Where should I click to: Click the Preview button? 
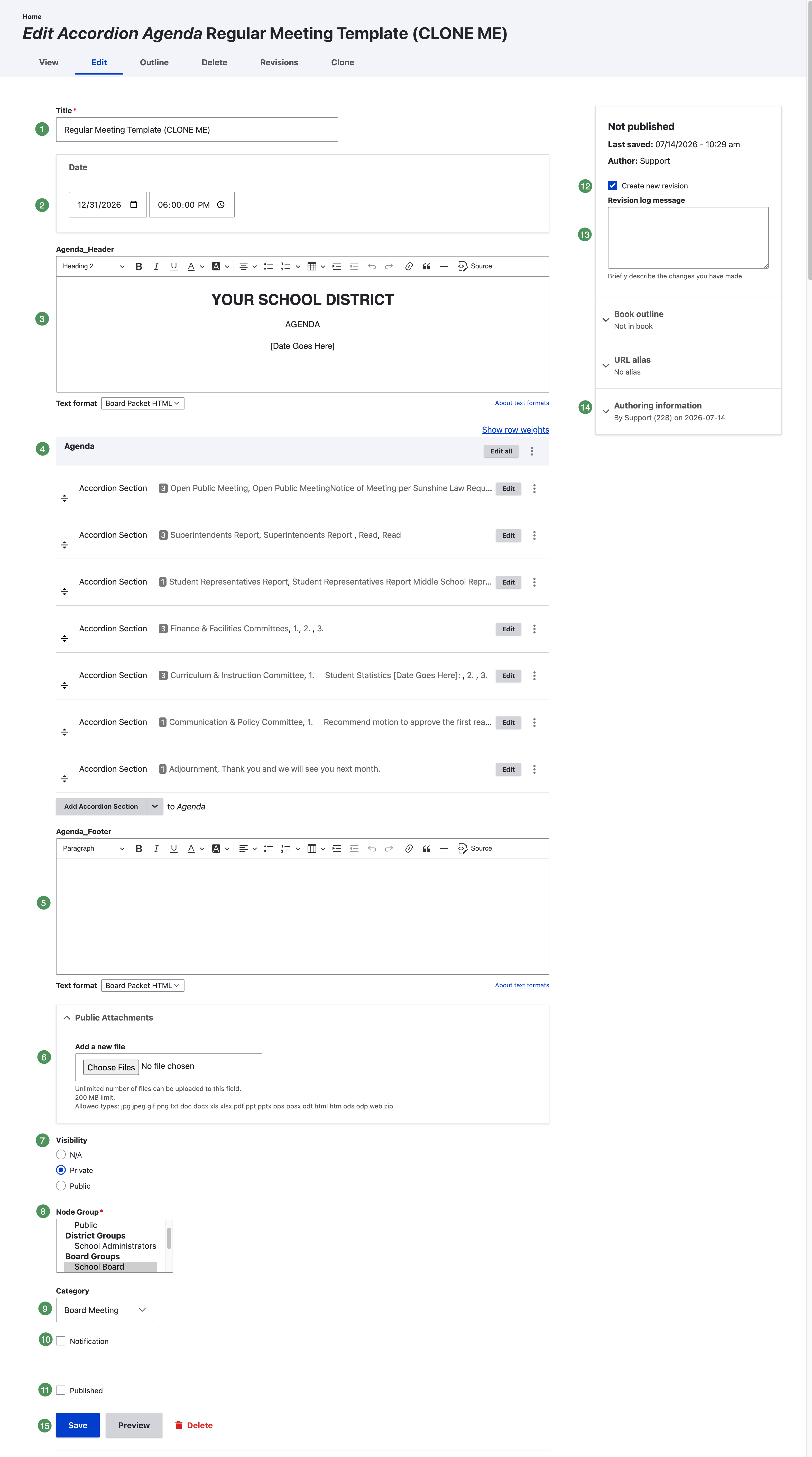click(134, 1425)
